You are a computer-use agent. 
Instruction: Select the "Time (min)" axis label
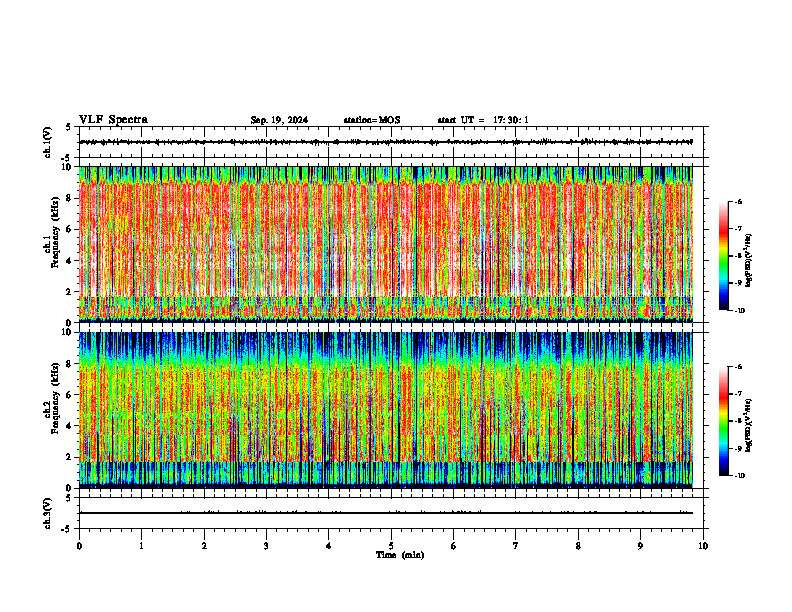[x=400, y=555]
